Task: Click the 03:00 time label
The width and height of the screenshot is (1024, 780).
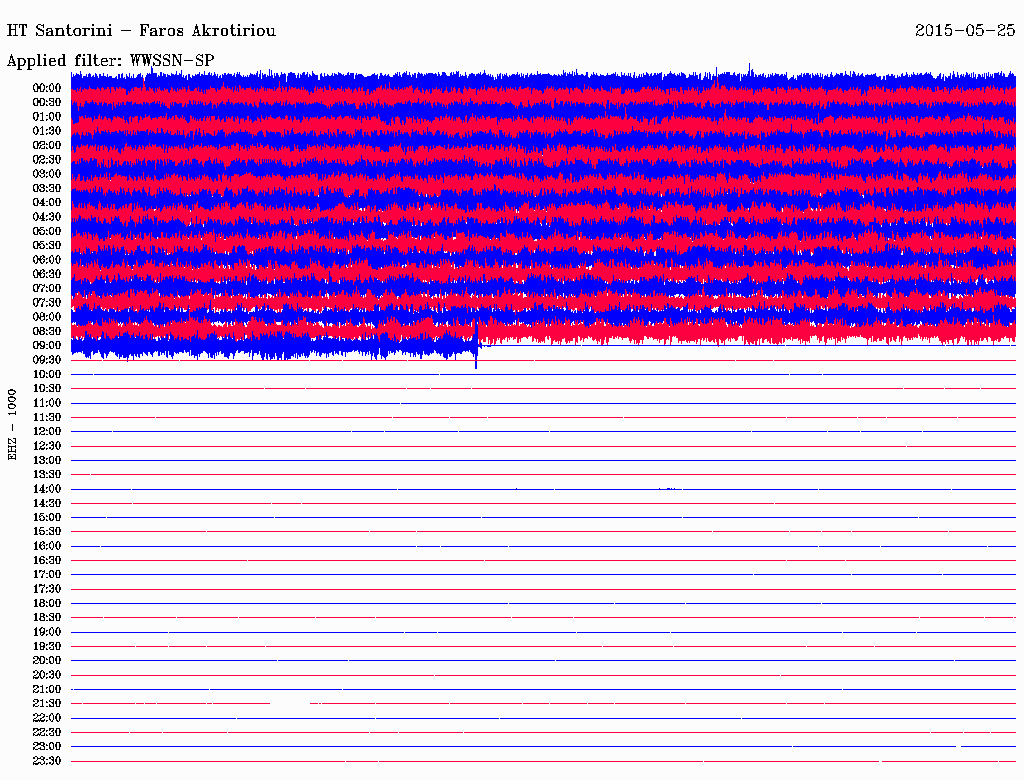Action: click(x=47, y=174)
